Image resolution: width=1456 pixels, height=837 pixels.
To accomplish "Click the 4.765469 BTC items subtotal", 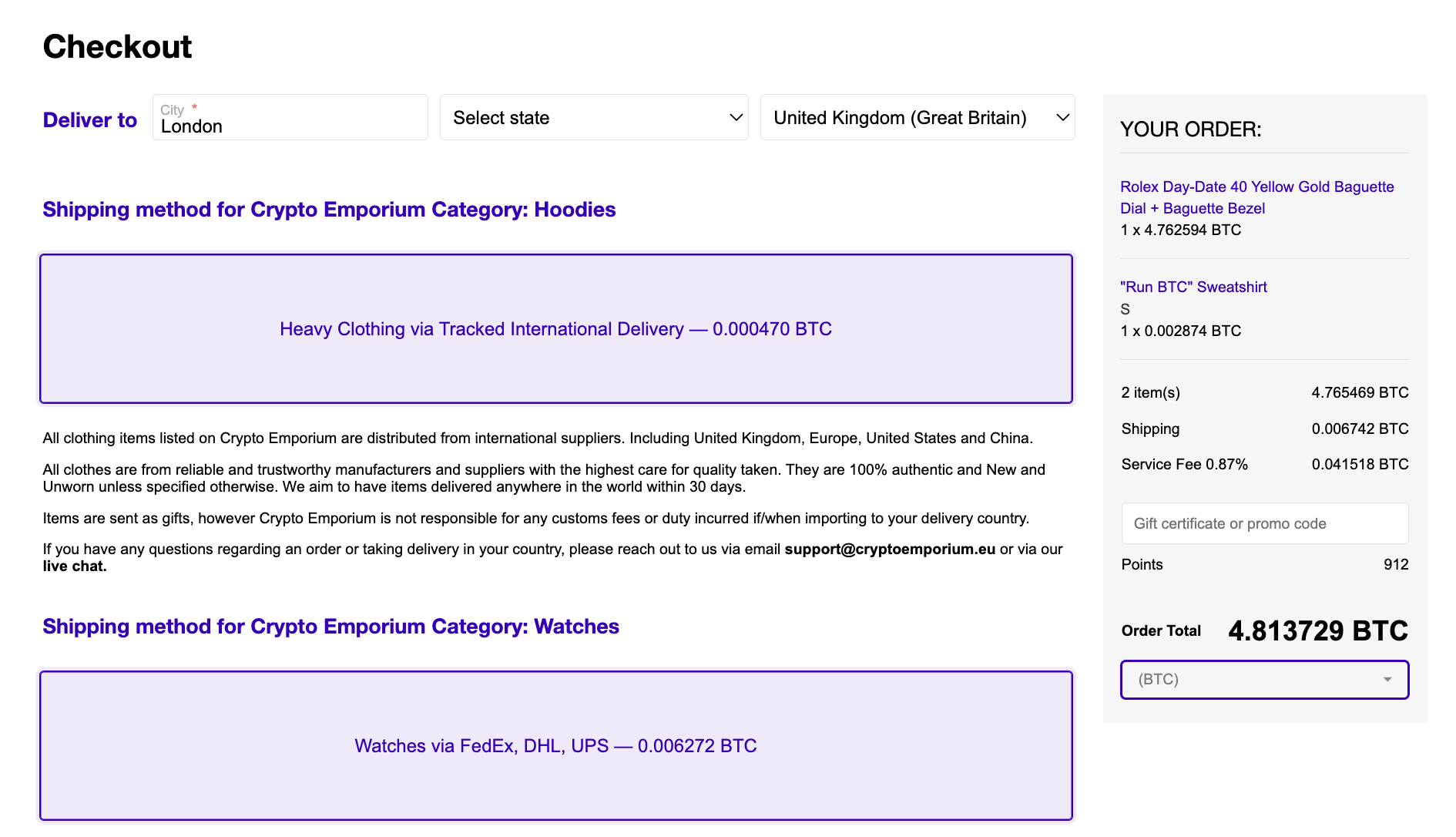I will pos(1360,392).
